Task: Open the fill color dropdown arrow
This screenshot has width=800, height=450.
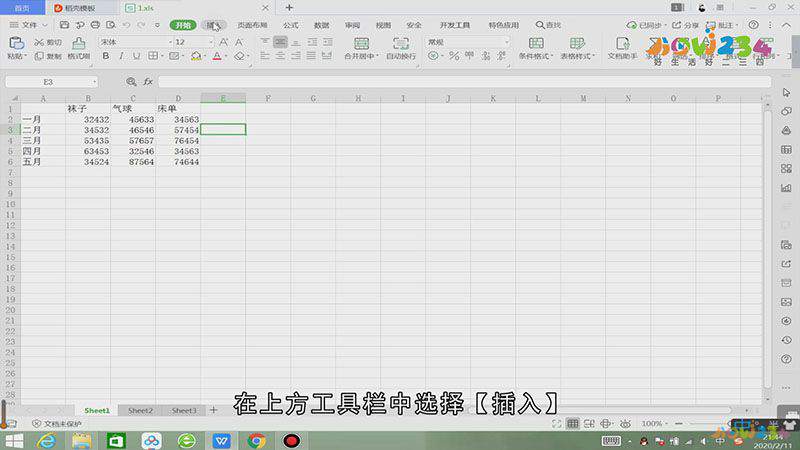Action: point(205,56)
